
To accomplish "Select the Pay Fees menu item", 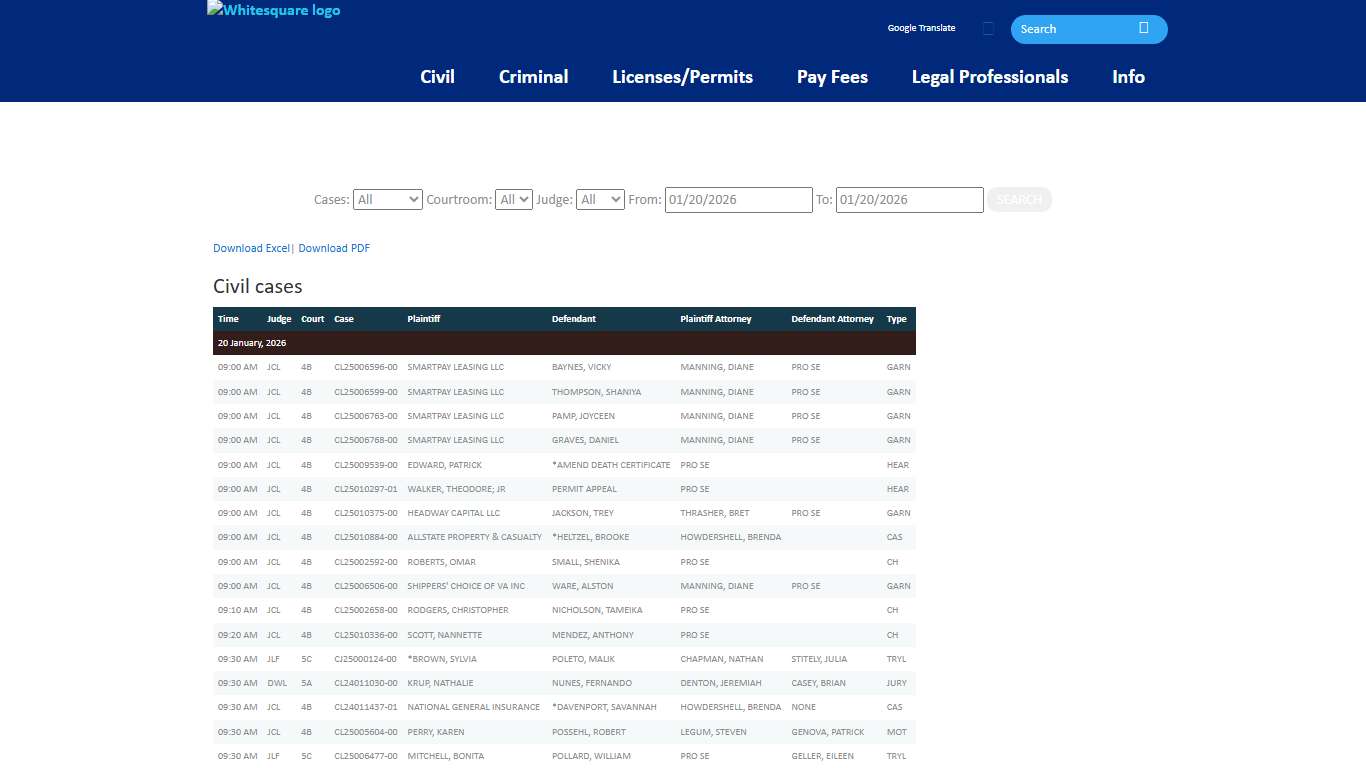I will (832, 77).
